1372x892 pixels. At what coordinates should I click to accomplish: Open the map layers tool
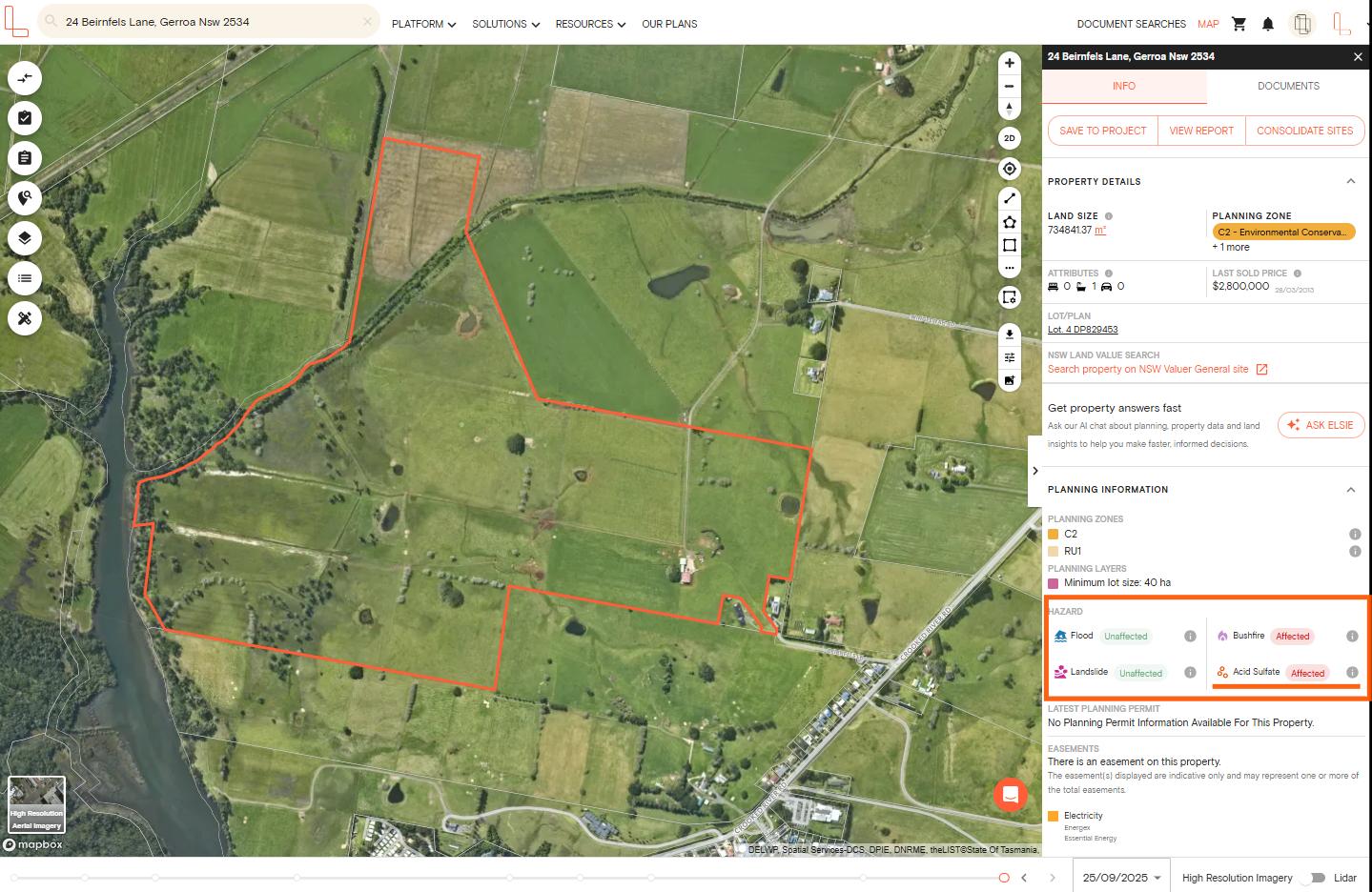[25, 238]
